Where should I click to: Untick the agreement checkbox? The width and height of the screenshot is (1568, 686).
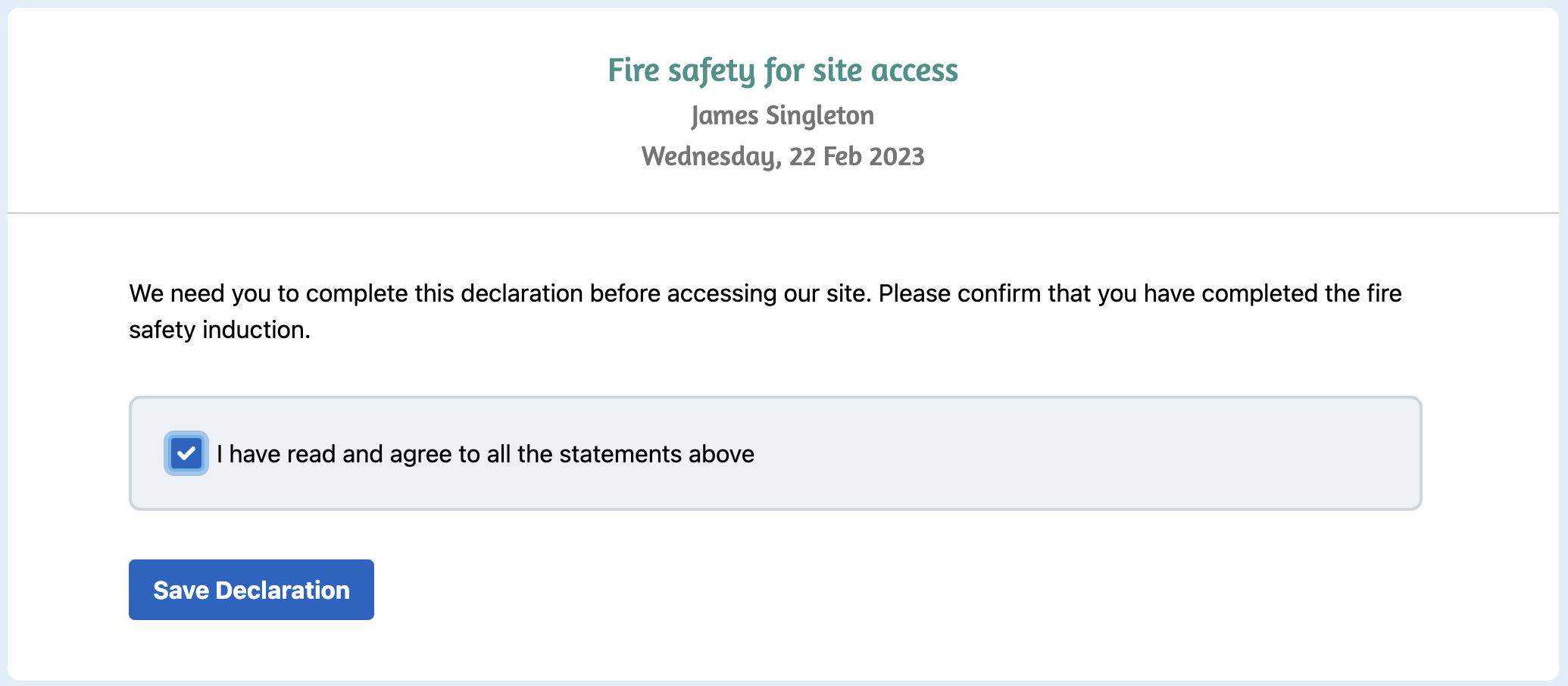186,453
